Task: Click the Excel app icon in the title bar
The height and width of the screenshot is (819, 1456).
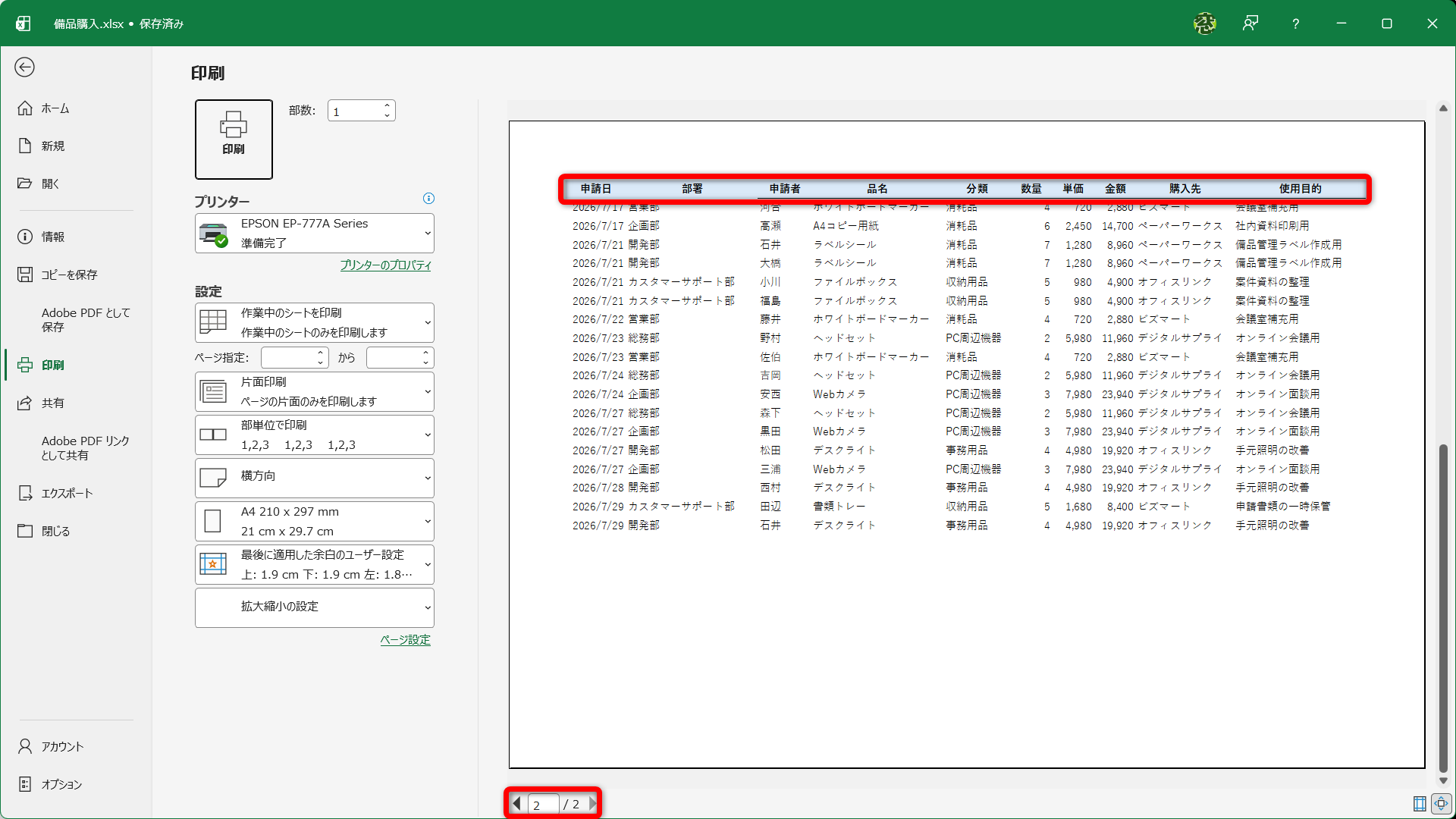Action: (24, 24)
